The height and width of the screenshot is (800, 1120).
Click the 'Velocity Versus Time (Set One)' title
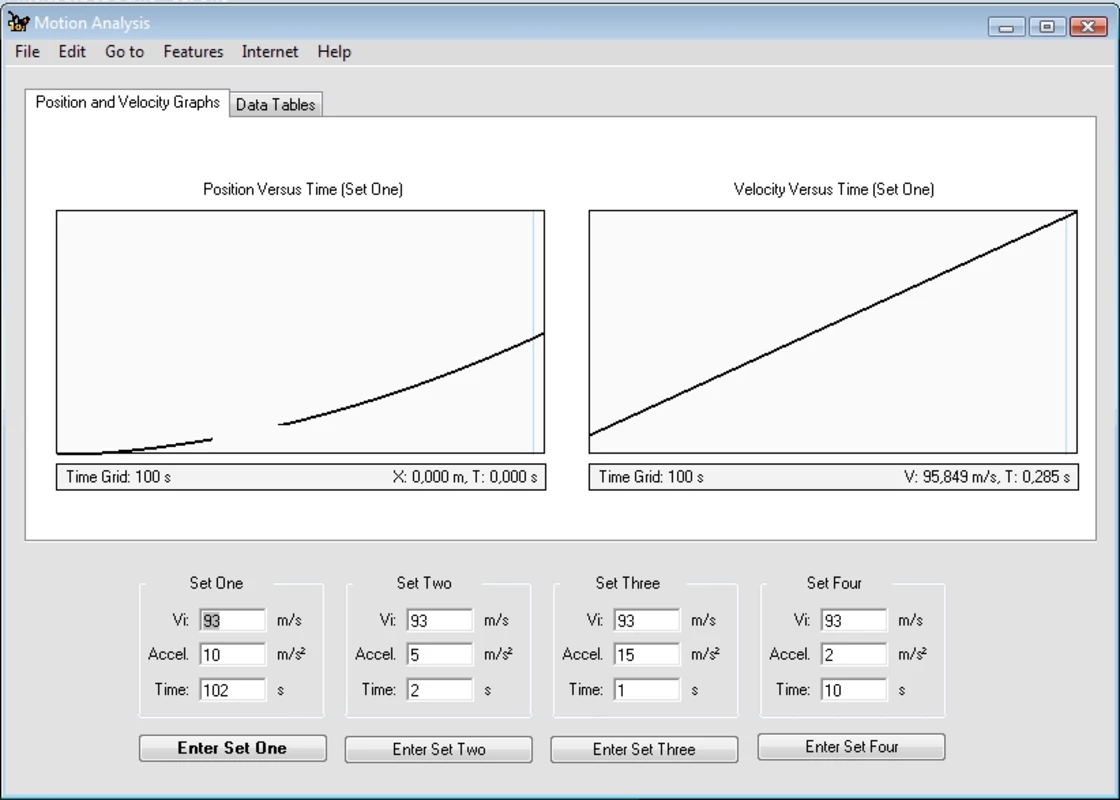(834, 189)
